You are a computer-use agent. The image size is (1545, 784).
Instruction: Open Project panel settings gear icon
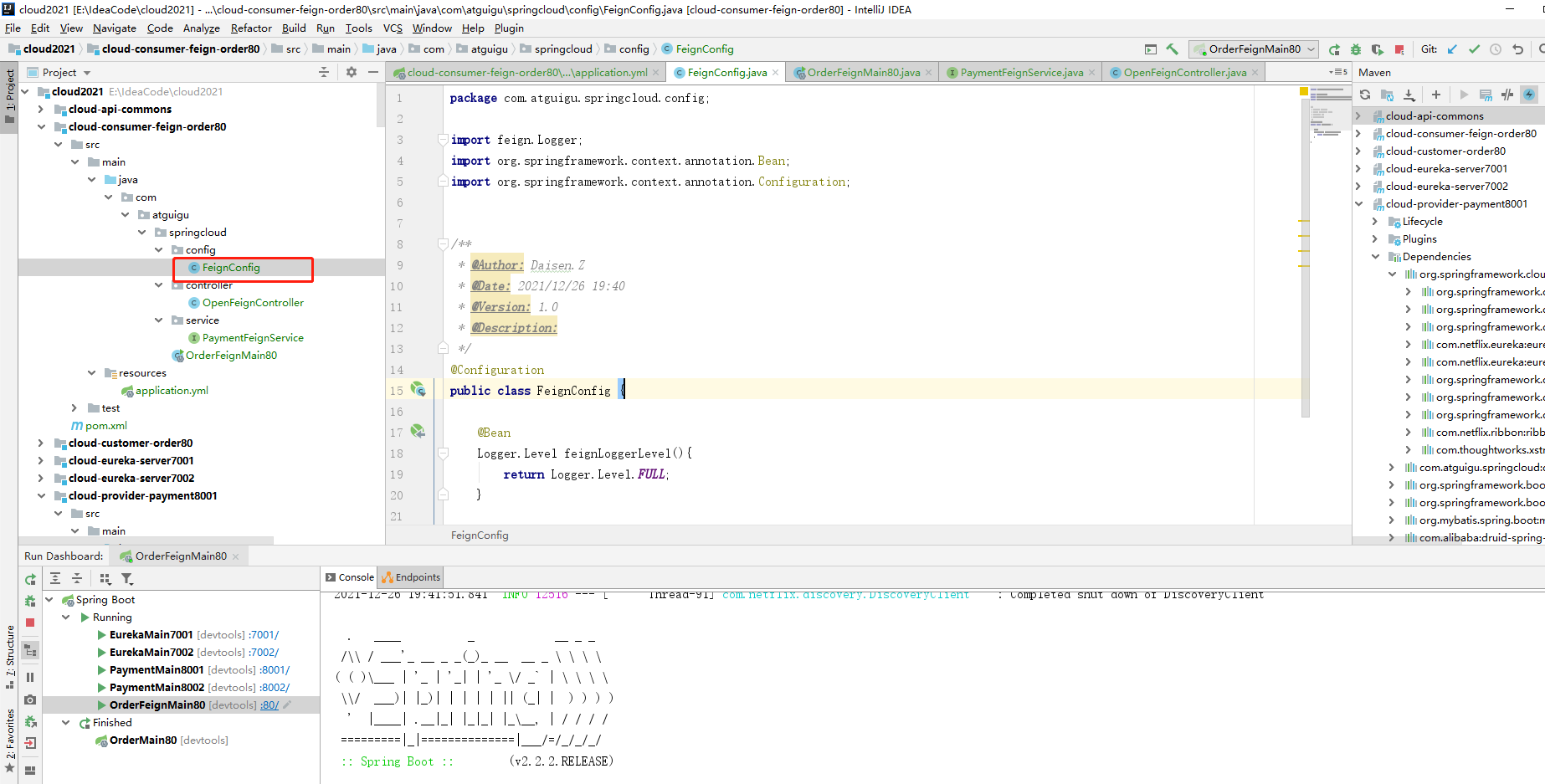pos(352,72)
